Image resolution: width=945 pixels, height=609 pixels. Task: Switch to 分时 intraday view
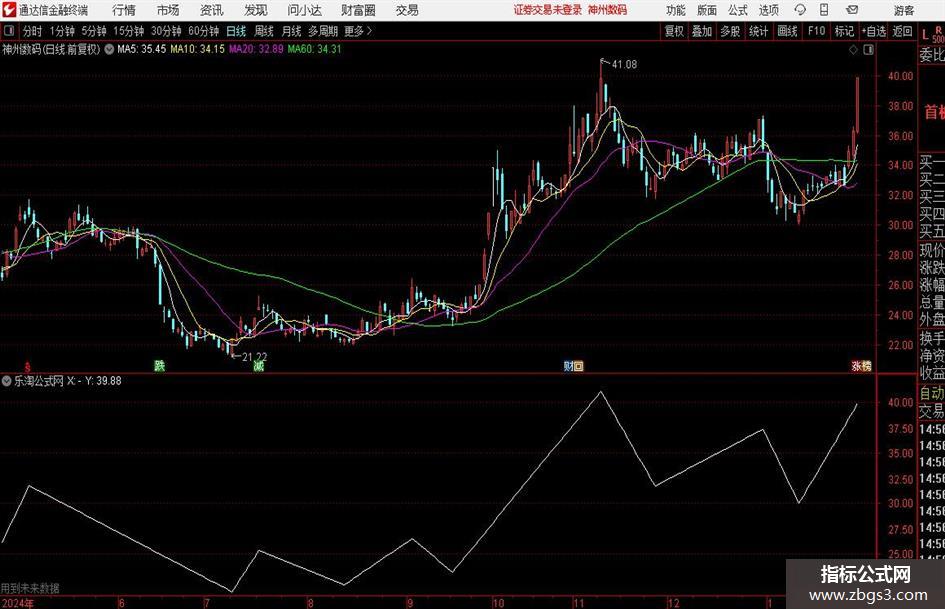pyautogui.click(x=33, y=31)
